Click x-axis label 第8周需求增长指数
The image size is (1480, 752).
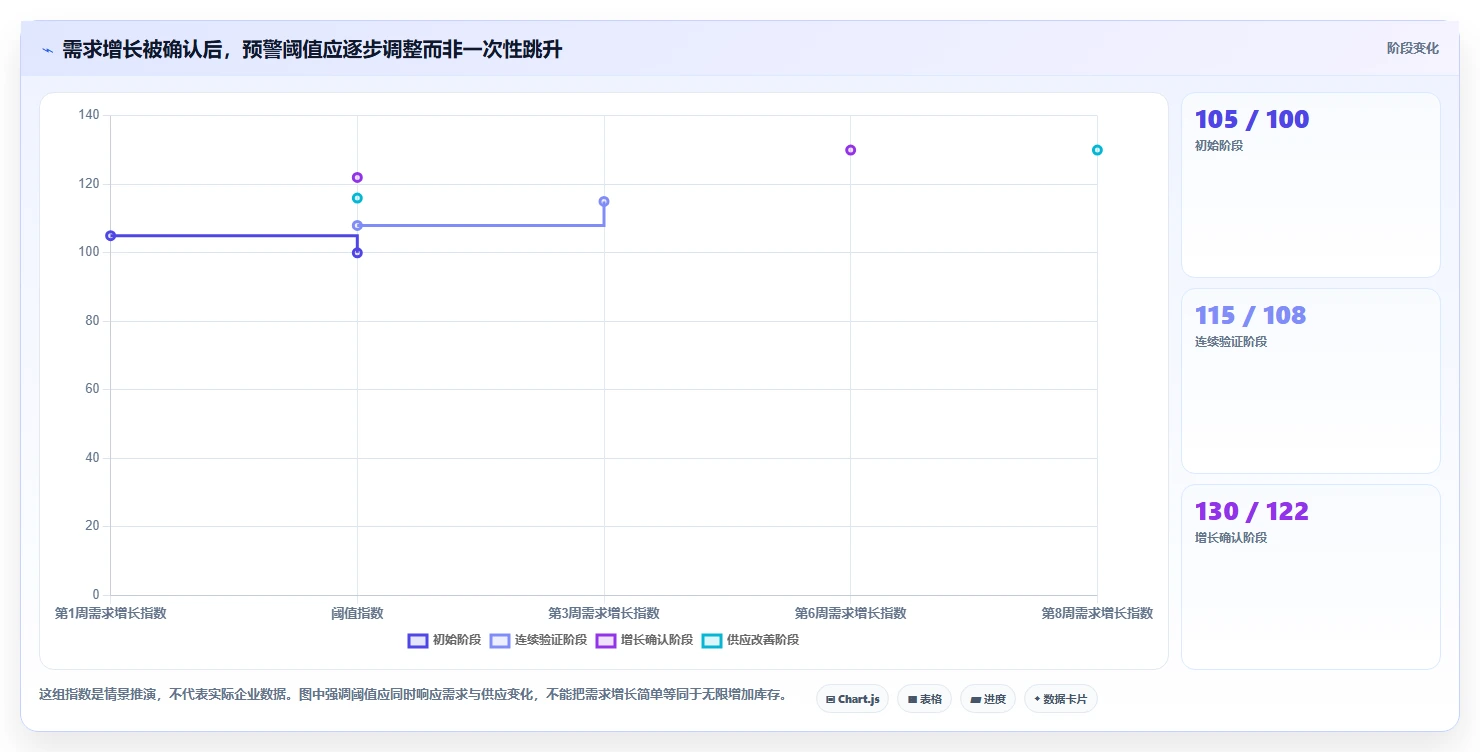click(x=1097, y=613)
